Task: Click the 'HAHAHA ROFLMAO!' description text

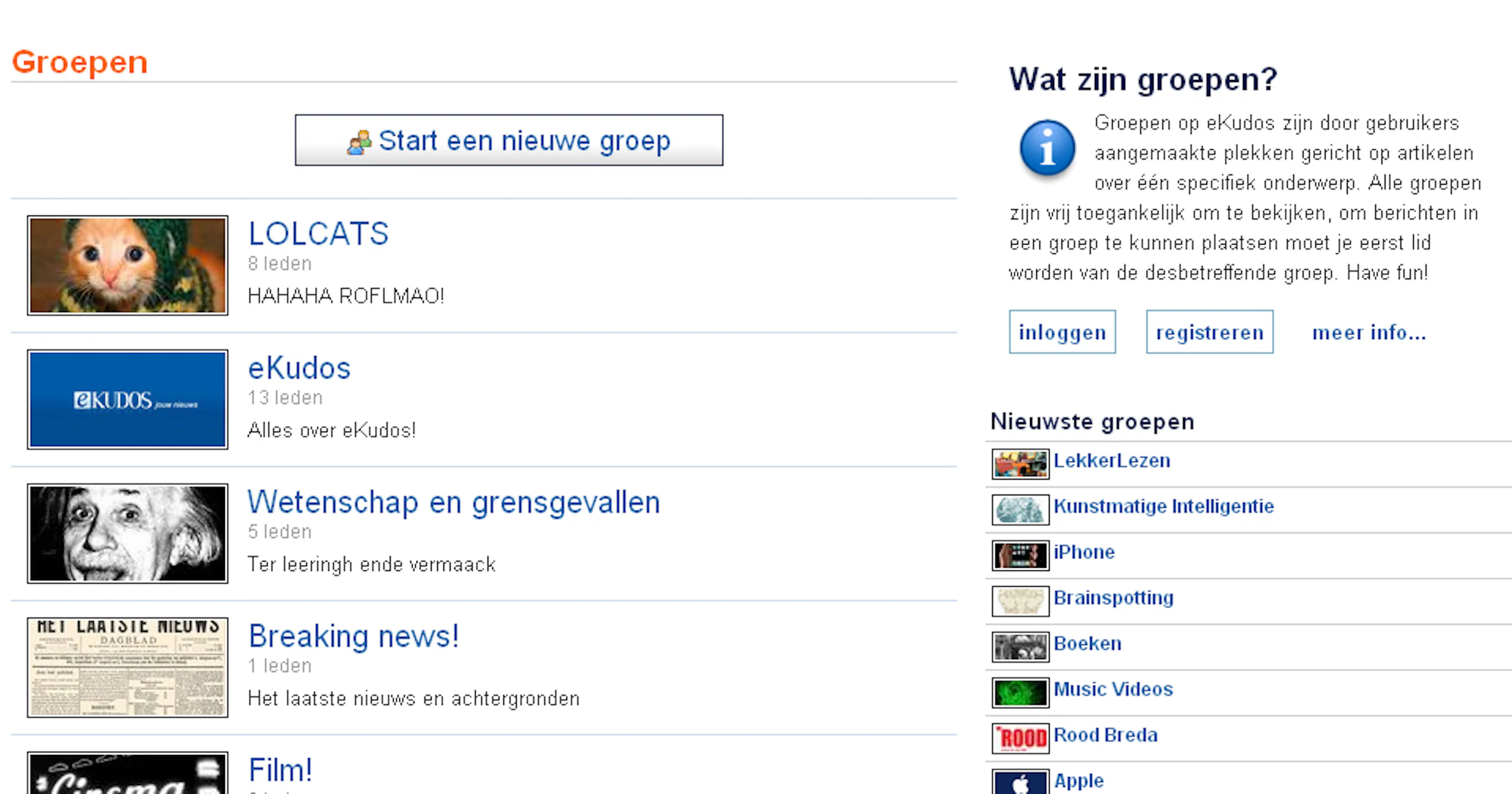Action: tap(346, 296)
